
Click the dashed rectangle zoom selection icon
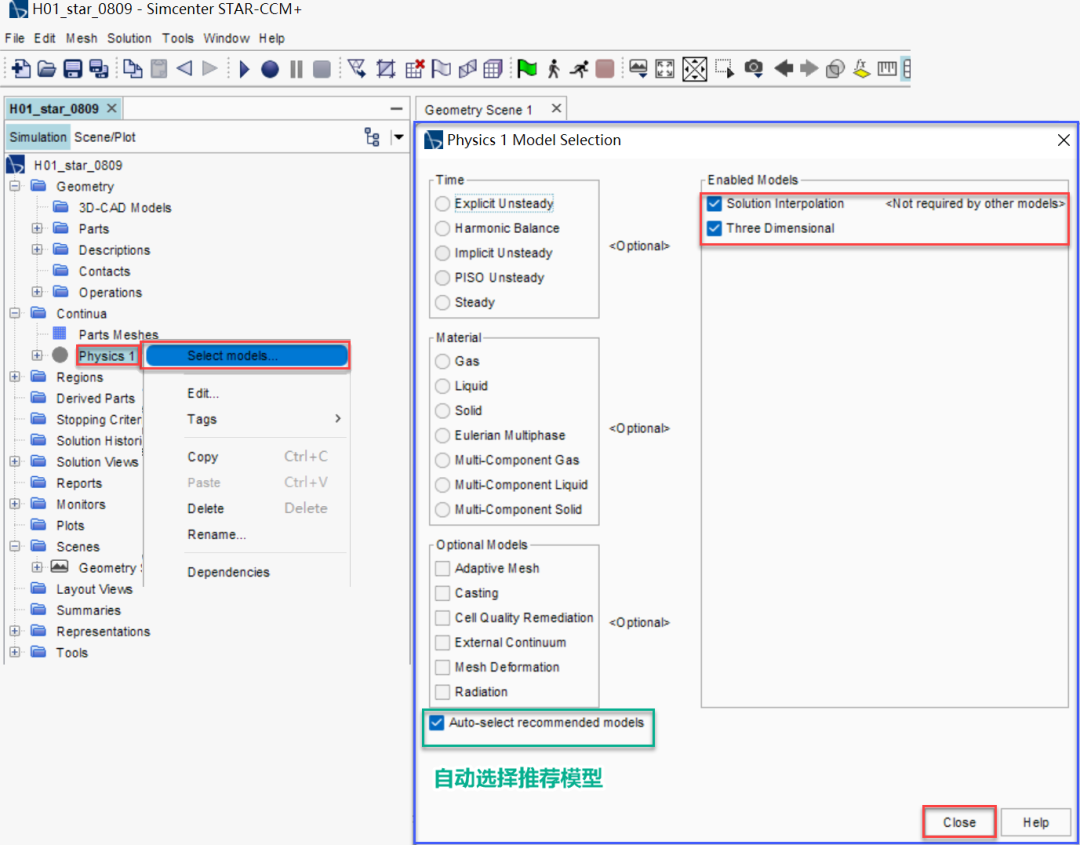click(x=725, y=68)
